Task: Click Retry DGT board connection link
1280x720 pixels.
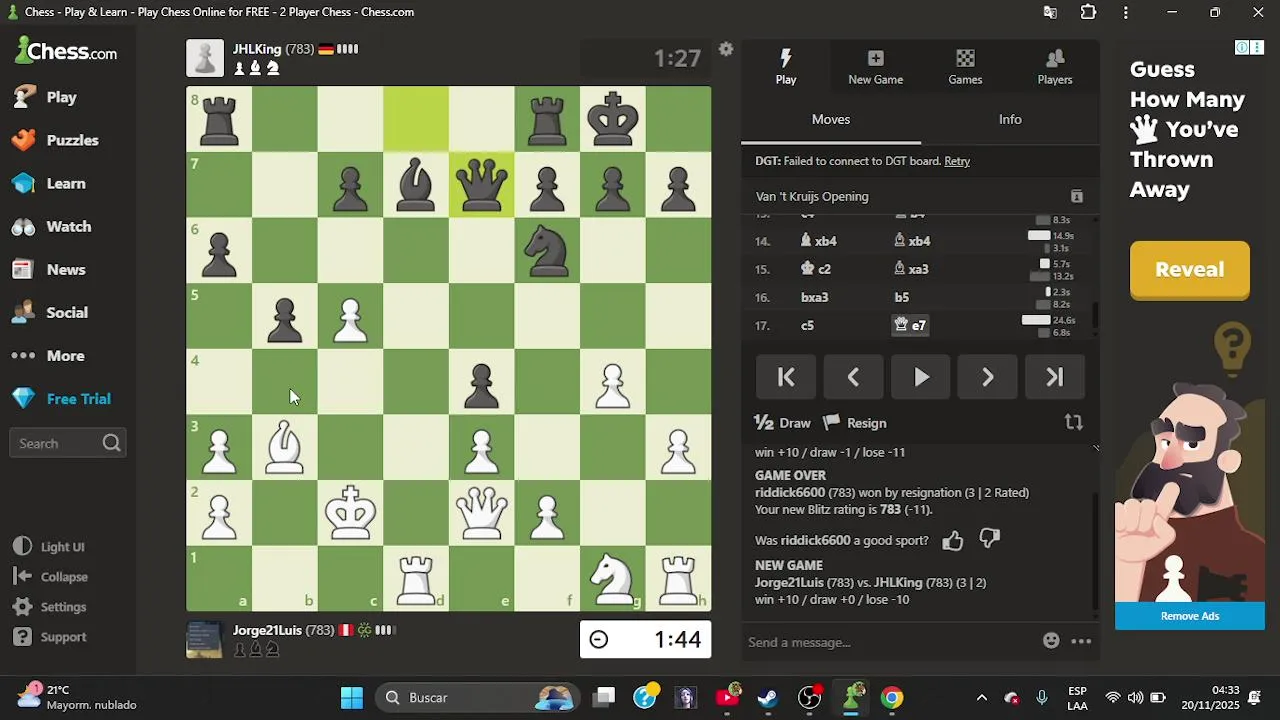Action: 957,161
